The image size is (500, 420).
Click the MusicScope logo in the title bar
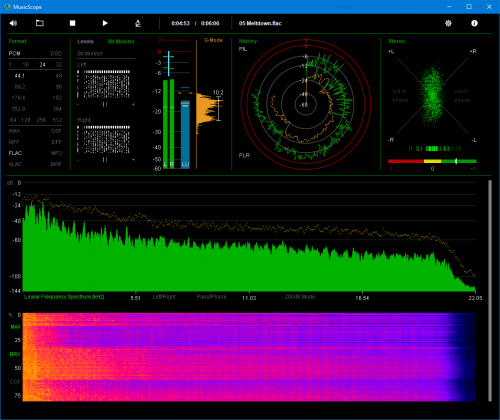[x=7, y=7]
